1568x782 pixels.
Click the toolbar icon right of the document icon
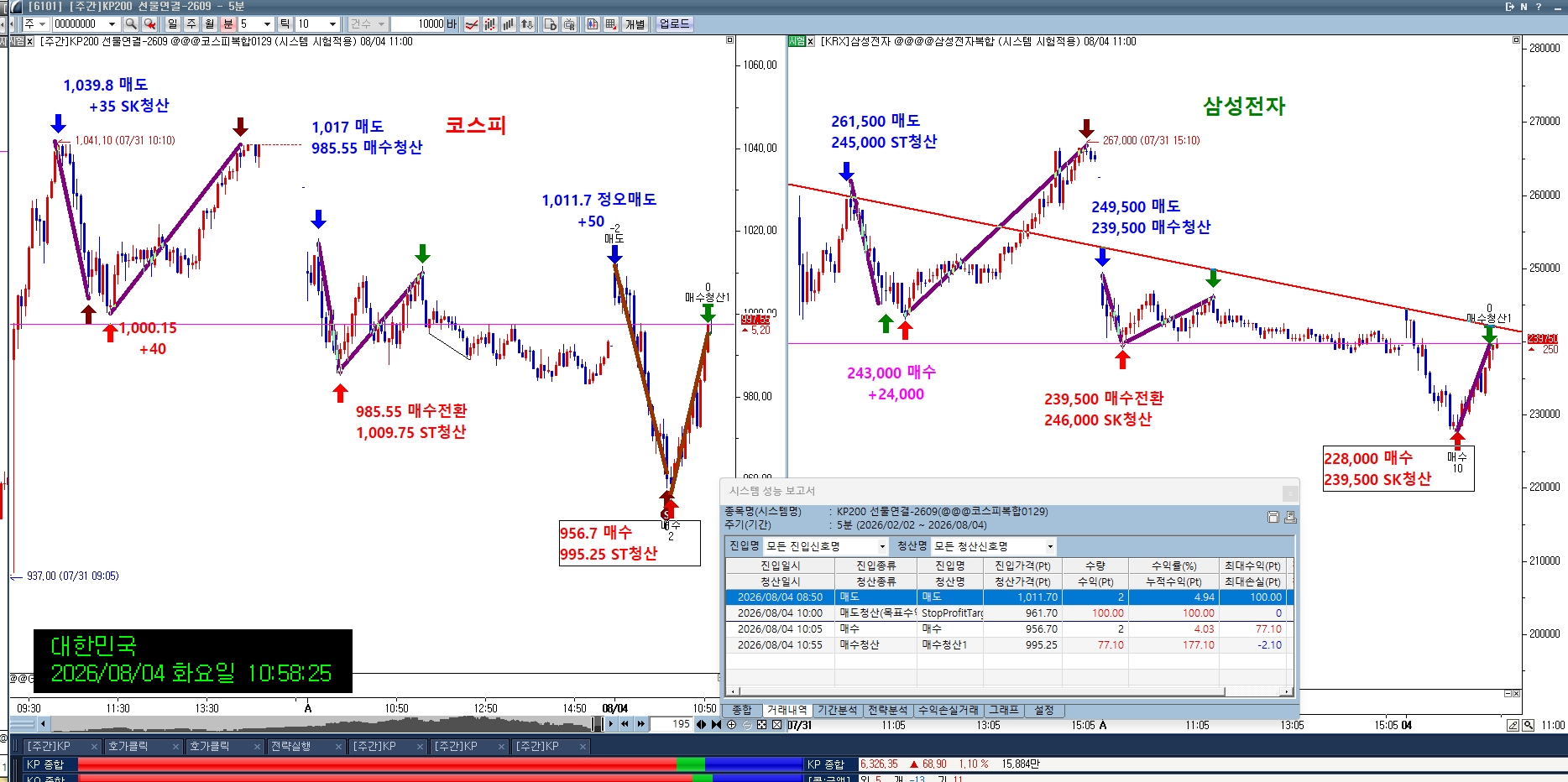(x=569, y=24)
